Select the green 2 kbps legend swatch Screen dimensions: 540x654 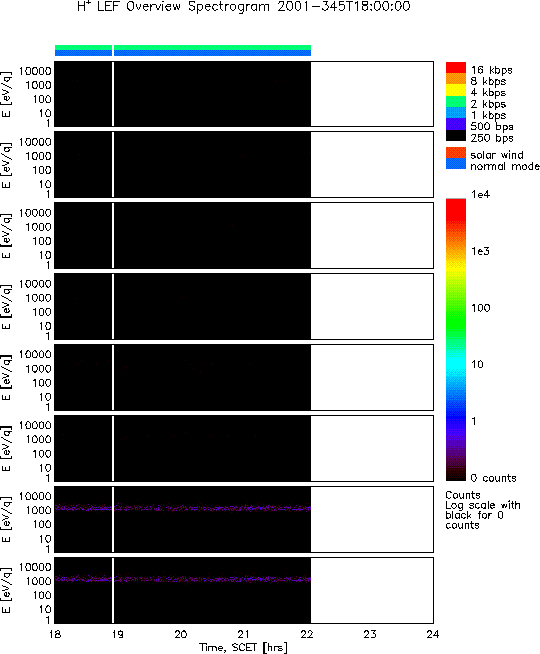pyautogui.click(x=456, y=102)
